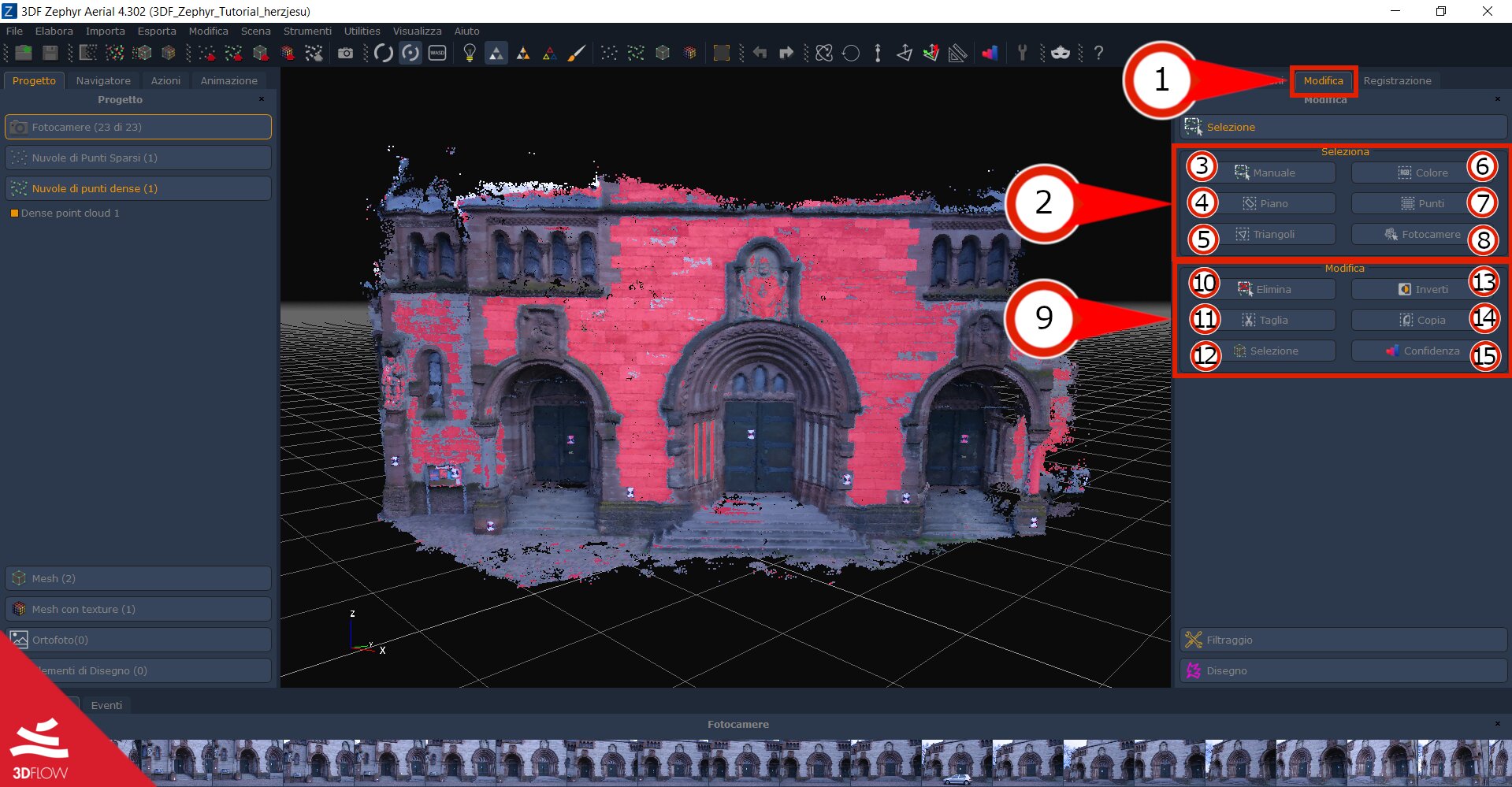Viewport: 1512px width, 787px height.
Task: Click the Triangoli selection button
Action: click(x=1265, y=234)
